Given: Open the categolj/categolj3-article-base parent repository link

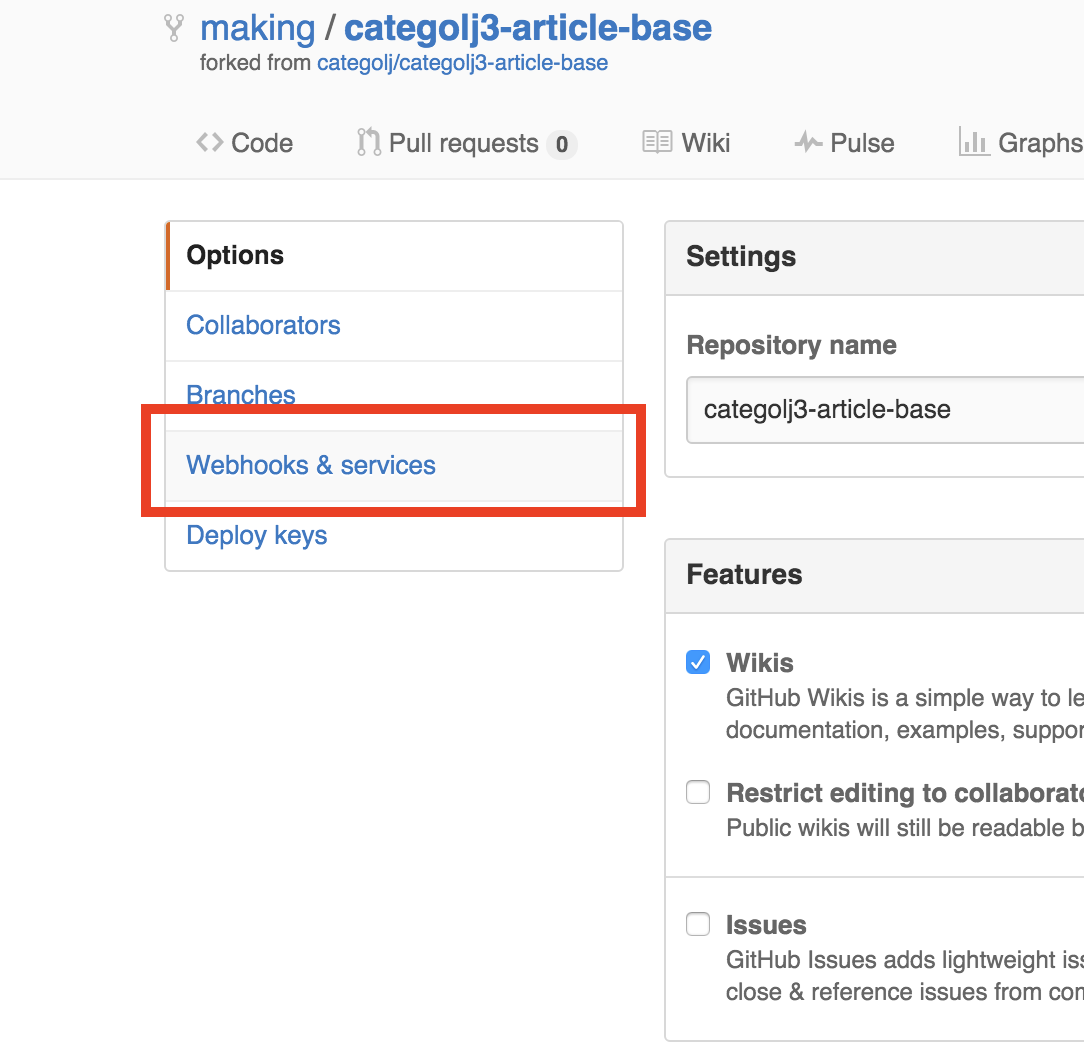Looking at the screenshot, I should [462, 63].
